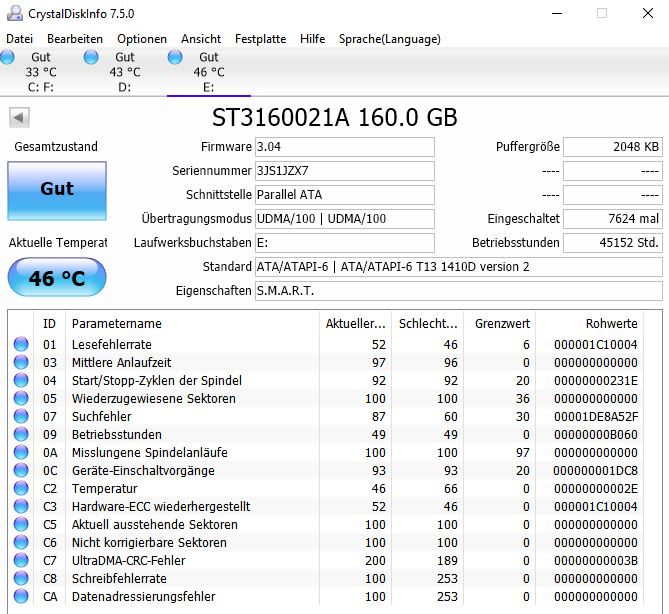669x614 pixels.
Task: Click the Aktueller... column header
Action: [x=355, y=323]
